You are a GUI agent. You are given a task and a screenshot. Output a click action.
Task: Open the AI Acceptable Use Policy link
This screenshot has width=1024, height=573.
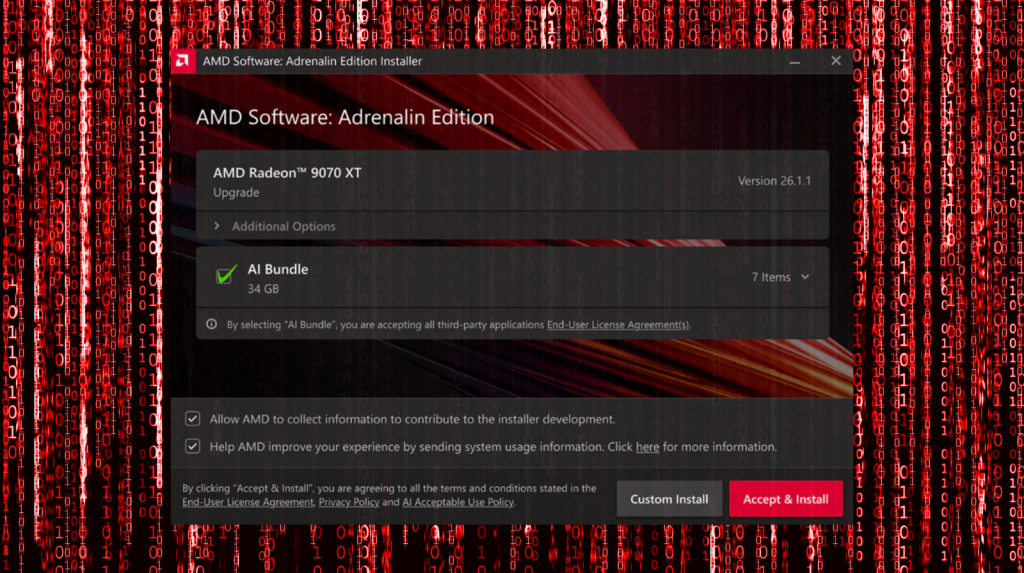pos(458,502)
